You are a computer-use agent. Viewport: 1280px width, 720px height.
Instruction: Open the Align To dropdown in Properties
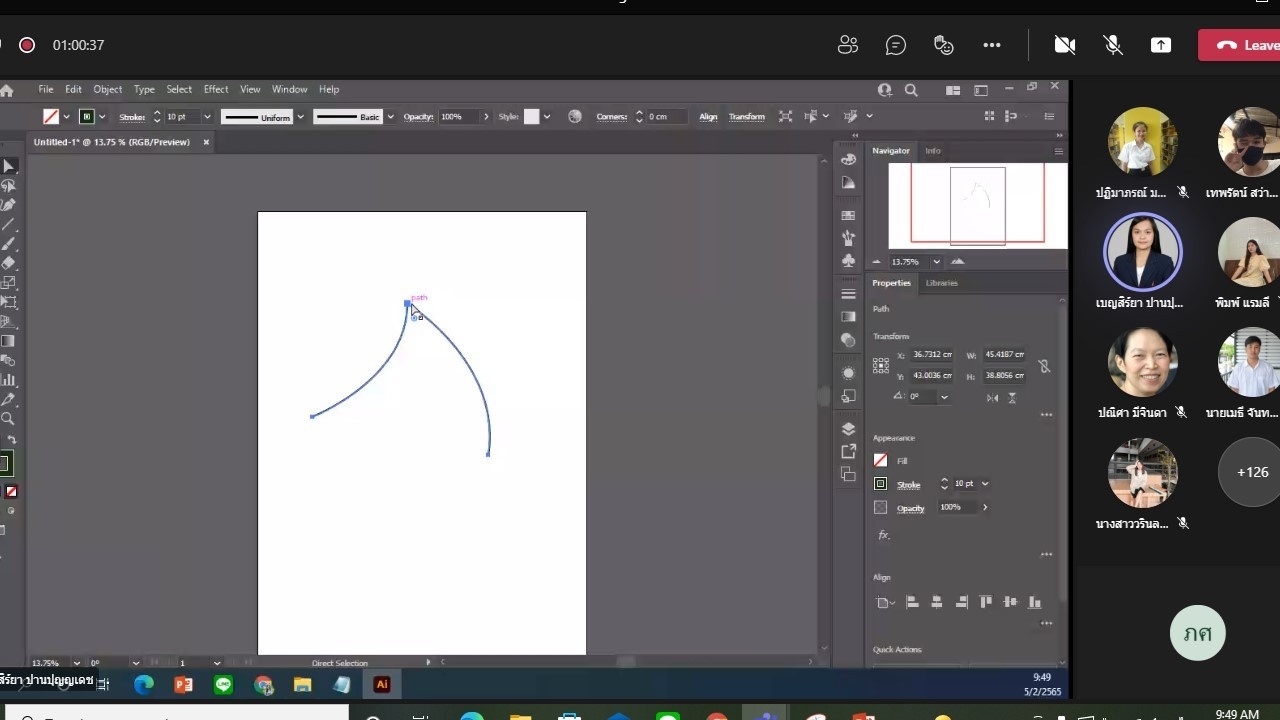pos(885,602)
